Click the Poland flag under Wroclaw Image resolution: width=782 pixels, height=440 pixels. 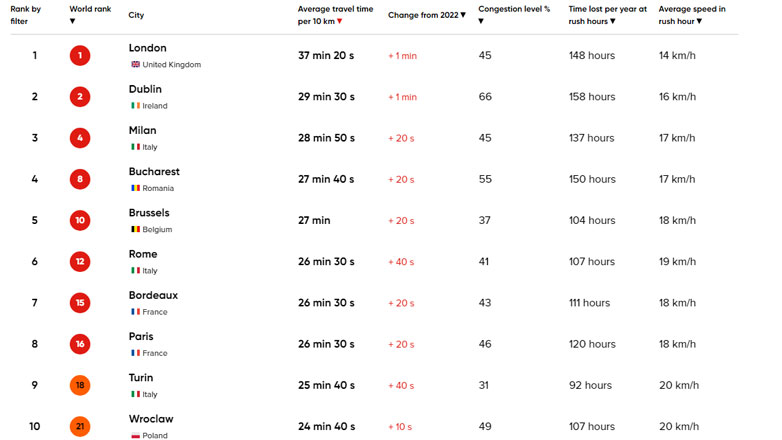pos(136,436)
